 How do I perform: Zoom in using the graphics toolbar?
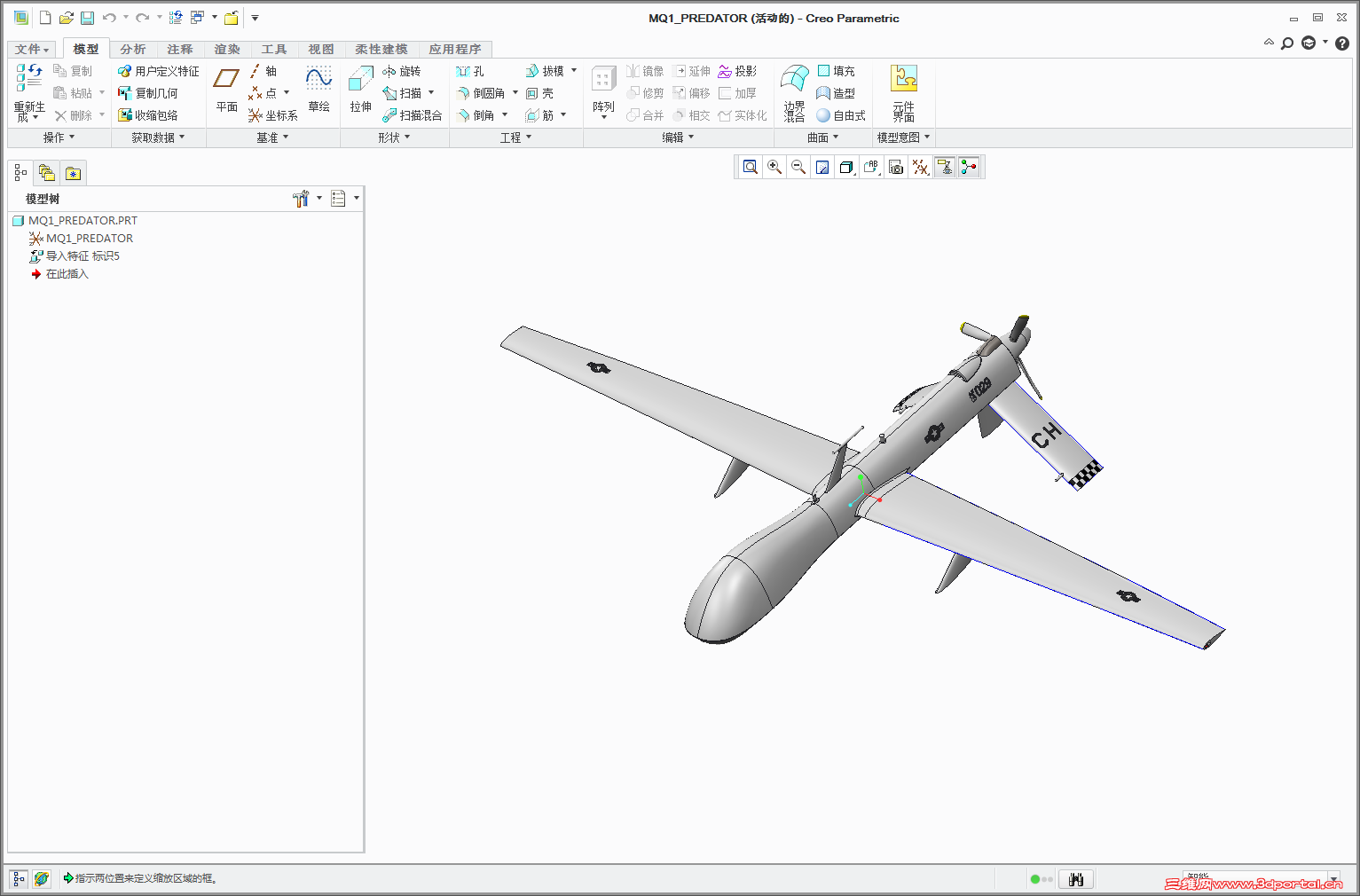click(774, 167)
